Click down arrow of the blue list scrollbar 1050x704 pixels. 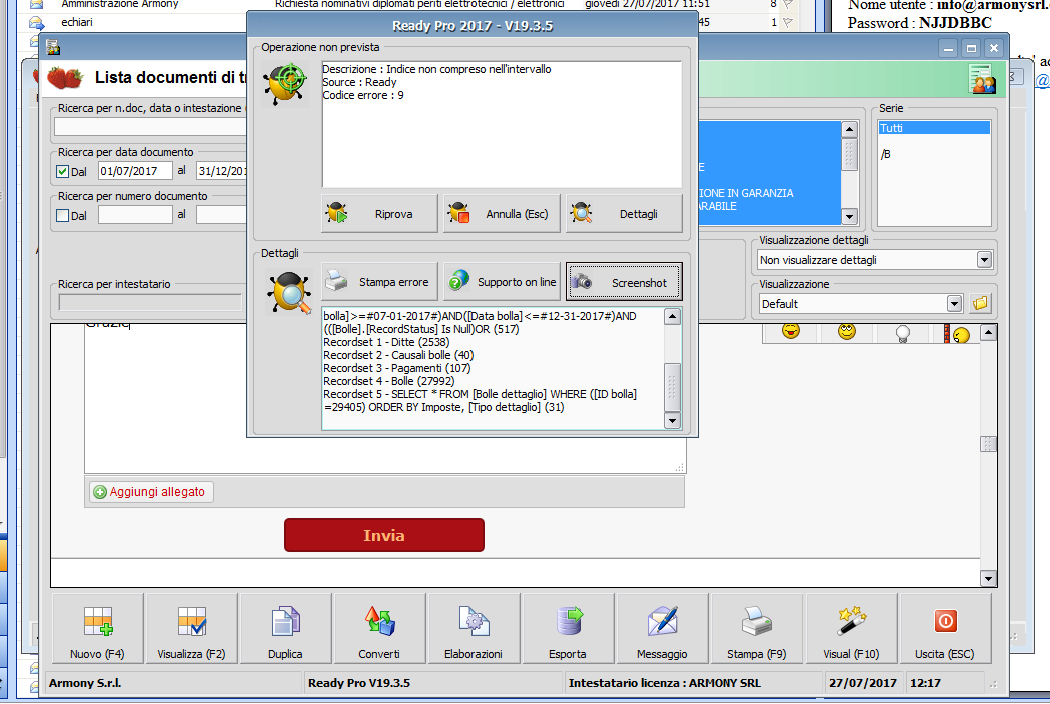pyautogui.click(x=849, y=216)
